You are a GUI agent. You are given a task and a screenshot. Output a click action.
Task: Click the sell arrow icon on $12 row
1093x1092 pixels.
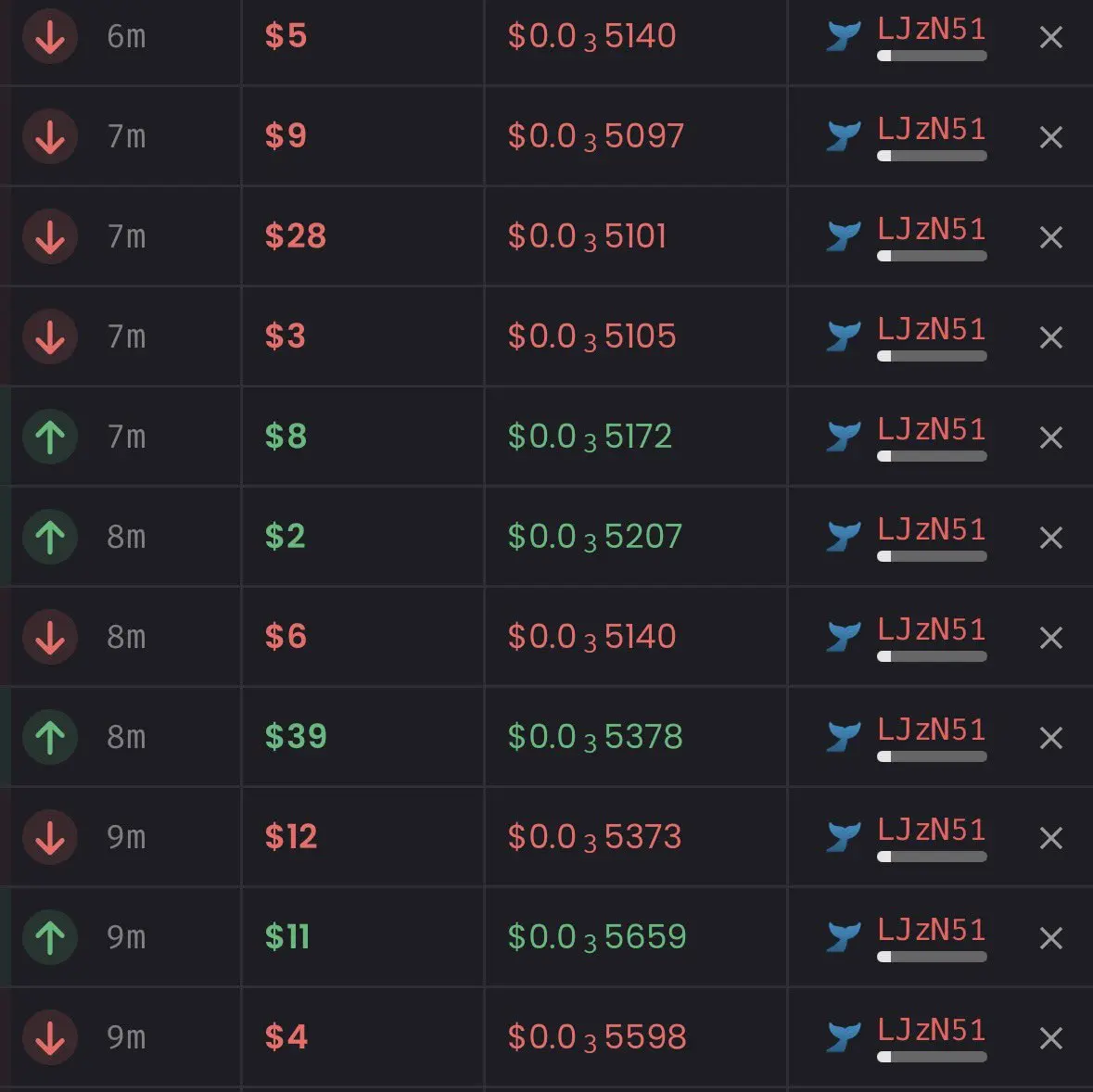pyautogui.click(x=49, y=837)
